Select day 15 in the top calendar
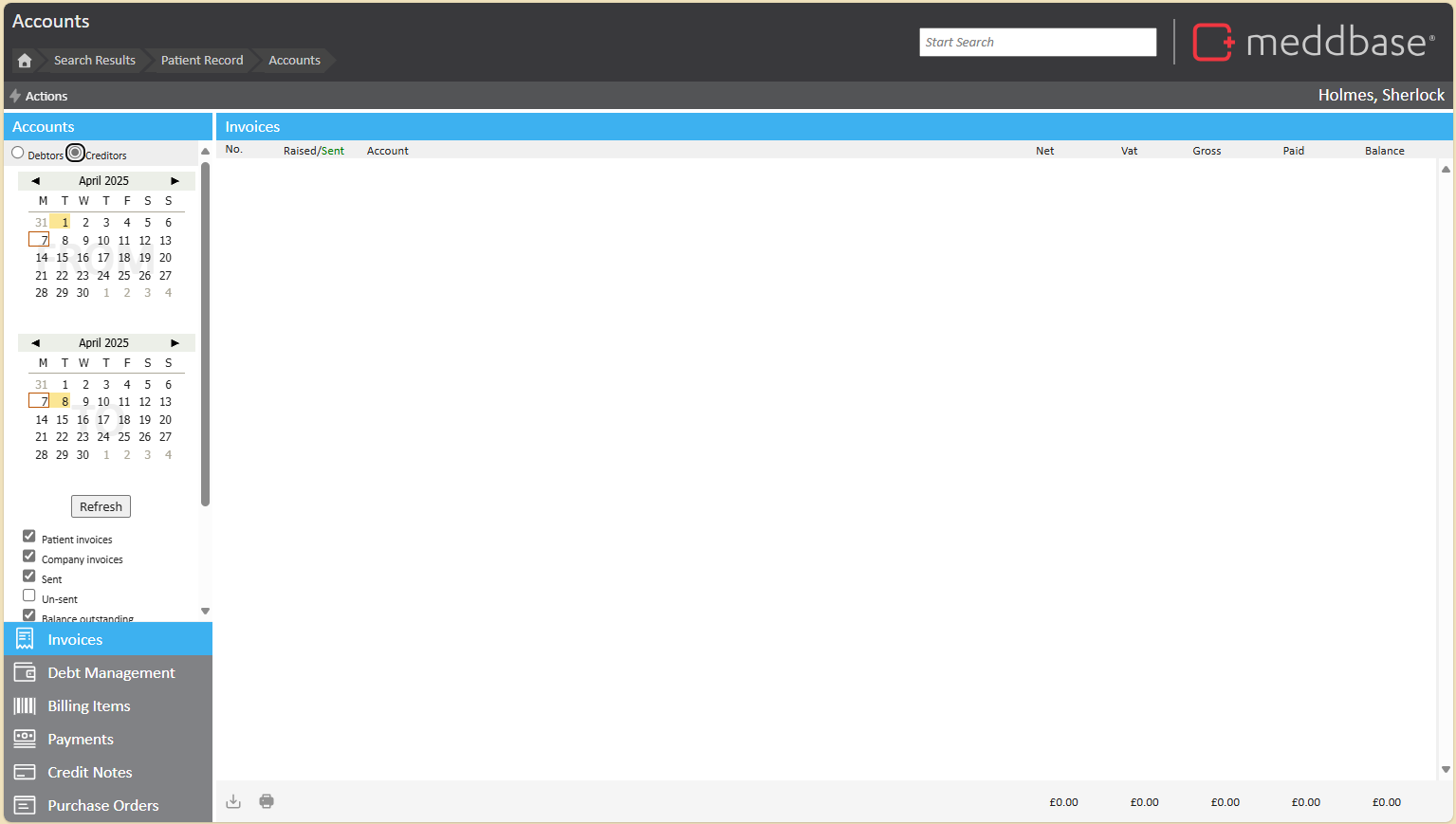The width and height of the screenshot is (1456, 824). pyautogui.click(x=62, y=258)
